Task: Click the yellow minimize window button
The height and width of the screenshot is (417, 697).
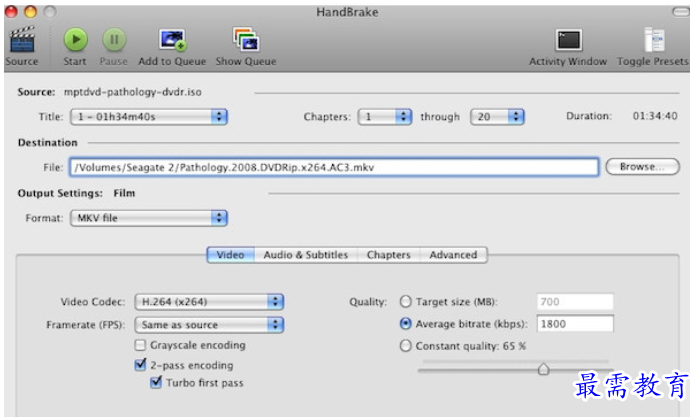Action: coord(31,12)
